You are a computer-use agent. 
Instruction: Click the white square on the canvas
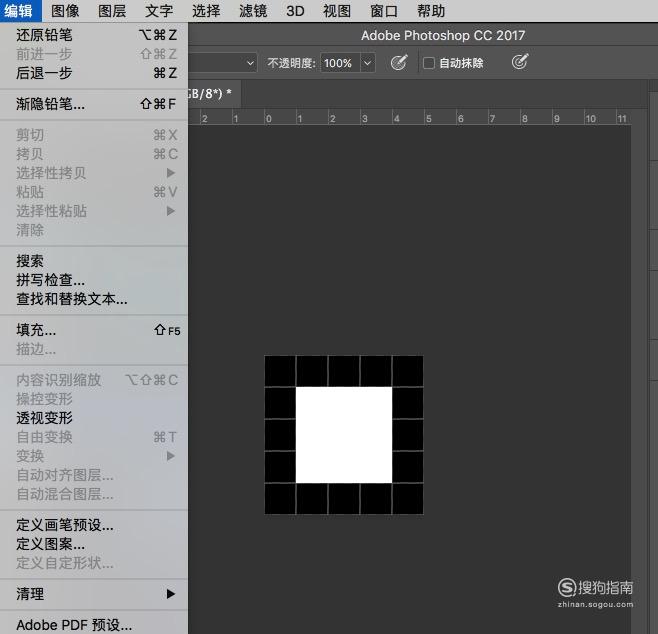point(344,435)
